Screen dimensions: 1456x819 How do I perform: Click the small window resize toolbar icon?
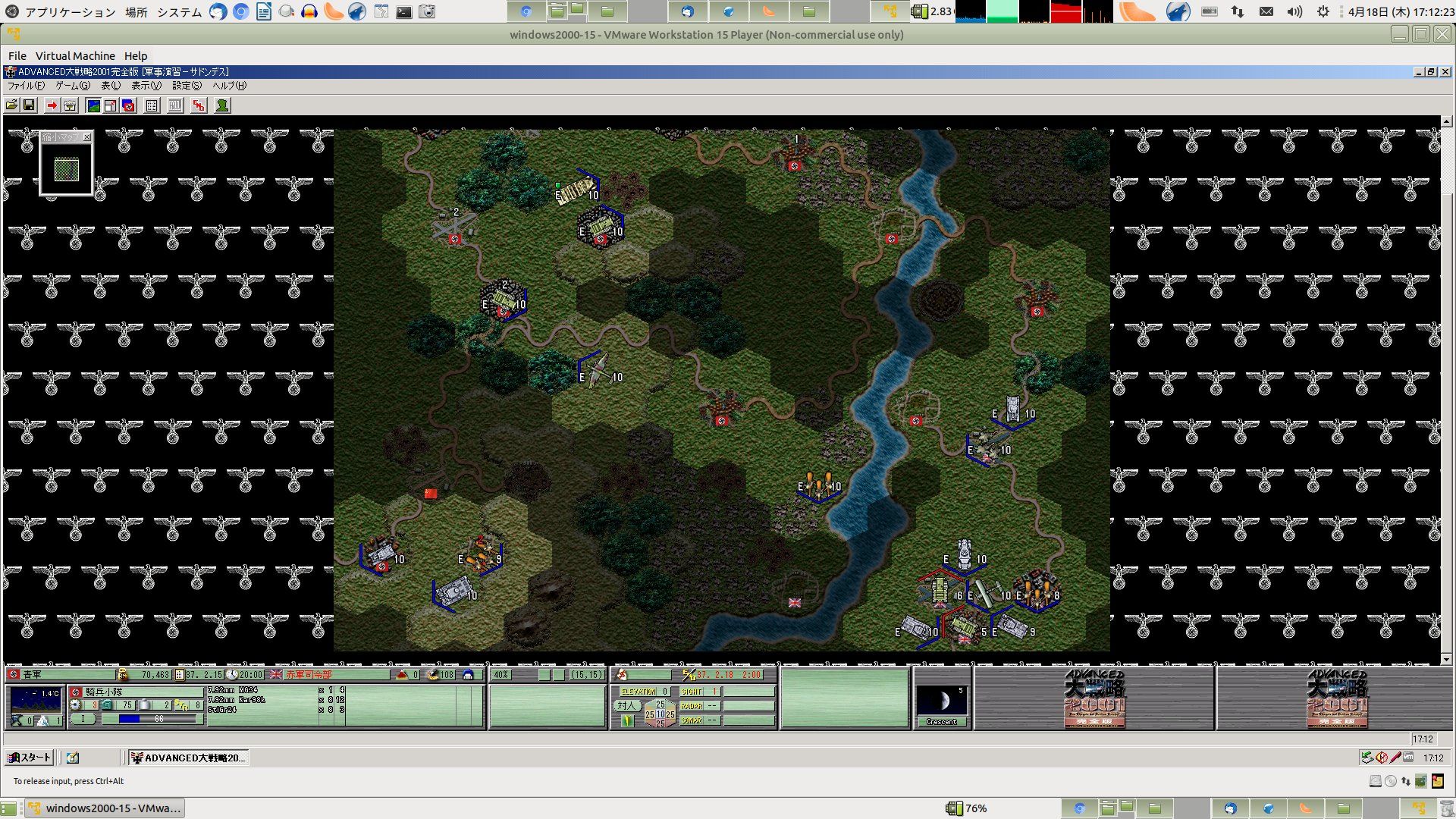click(x=111, y=105)
